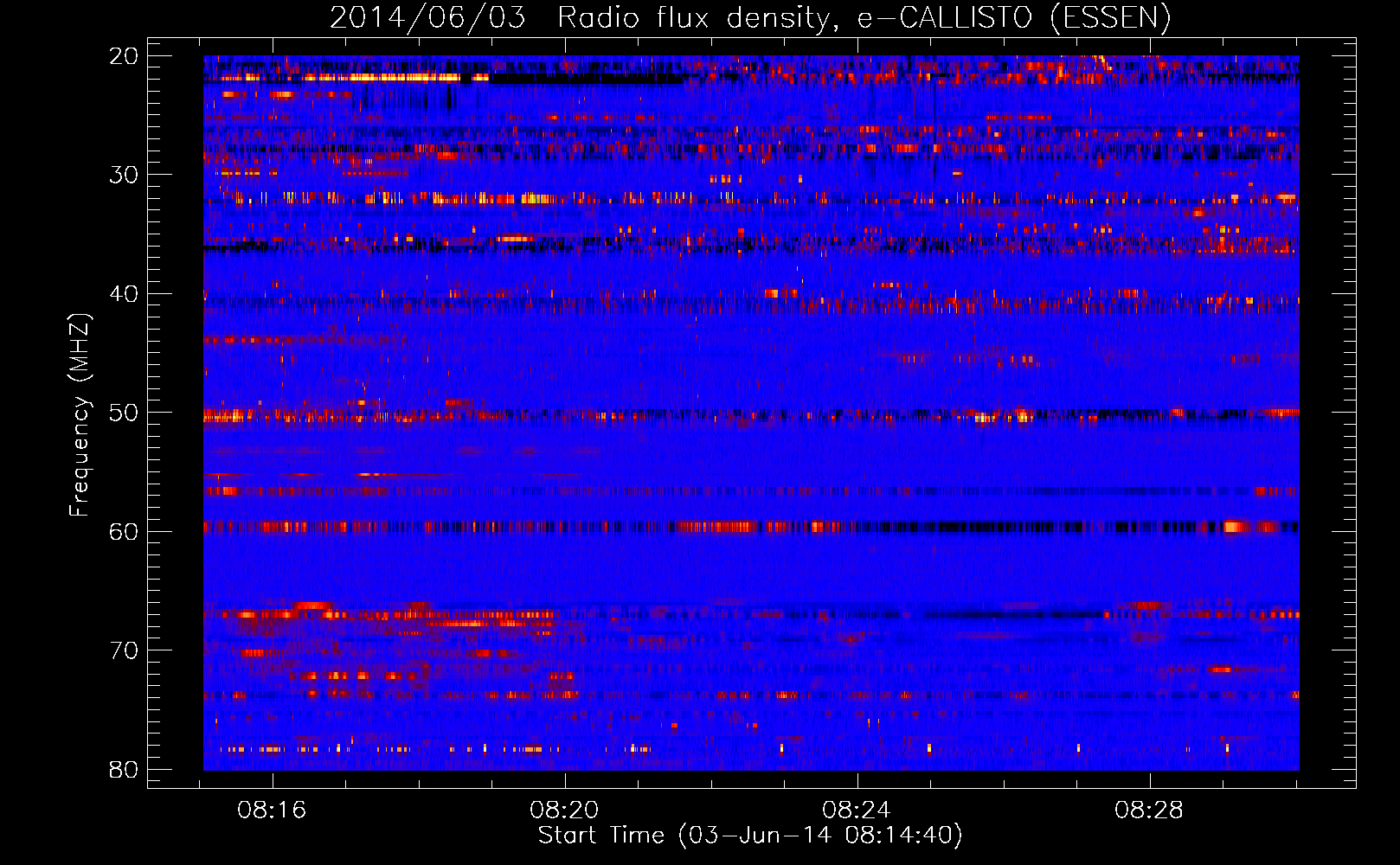This screenshot has height=865, width=1400.
Task: Click the time tick label 08:28
Action: [1149, 811]
